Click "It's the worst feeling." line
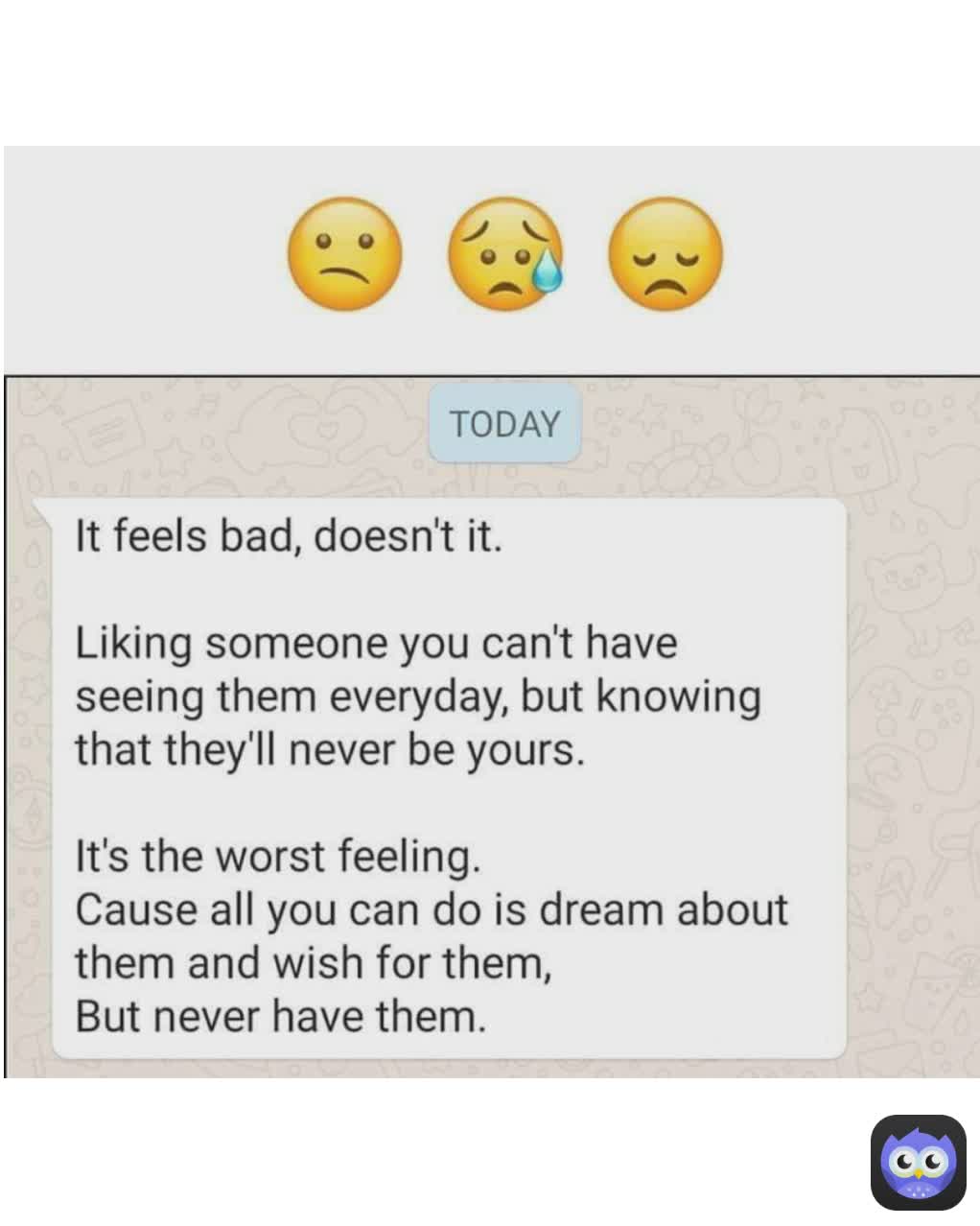This screenshot has width=980, height=1226. click(278, 857)
